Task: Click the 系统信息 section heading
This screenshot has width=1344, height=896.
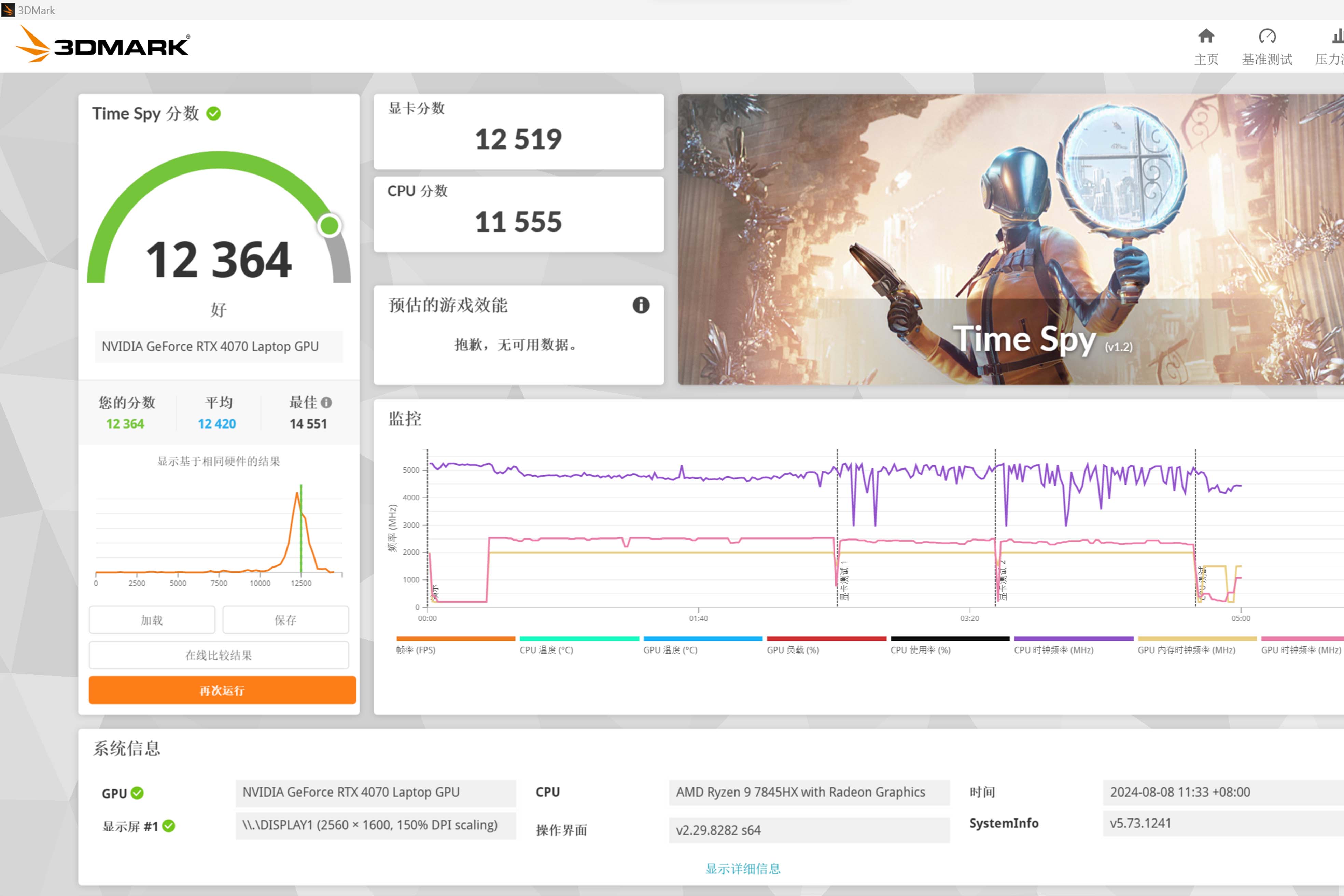Action: pyautogui.click(x=127, y=748)
